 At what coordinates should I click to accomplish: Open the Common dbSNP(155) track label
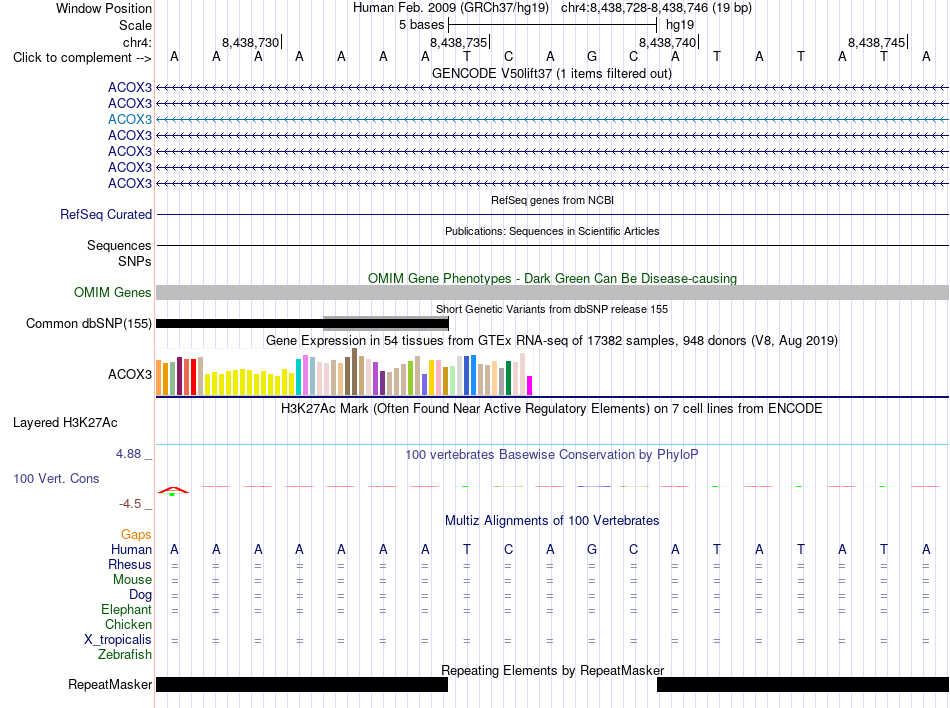88,323
